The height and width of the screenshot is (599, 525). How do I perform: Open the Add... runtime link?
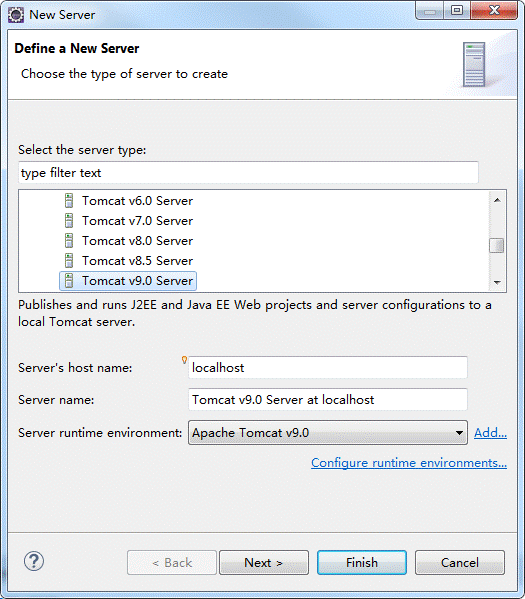(490, 433)
